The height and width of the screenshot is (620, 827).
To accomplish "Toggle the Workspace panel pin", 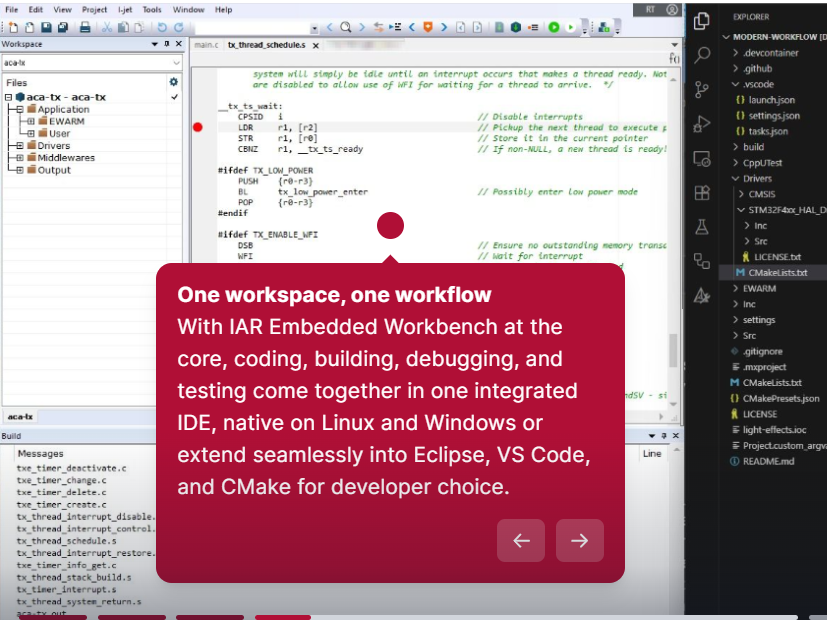I will pos(167,44).
